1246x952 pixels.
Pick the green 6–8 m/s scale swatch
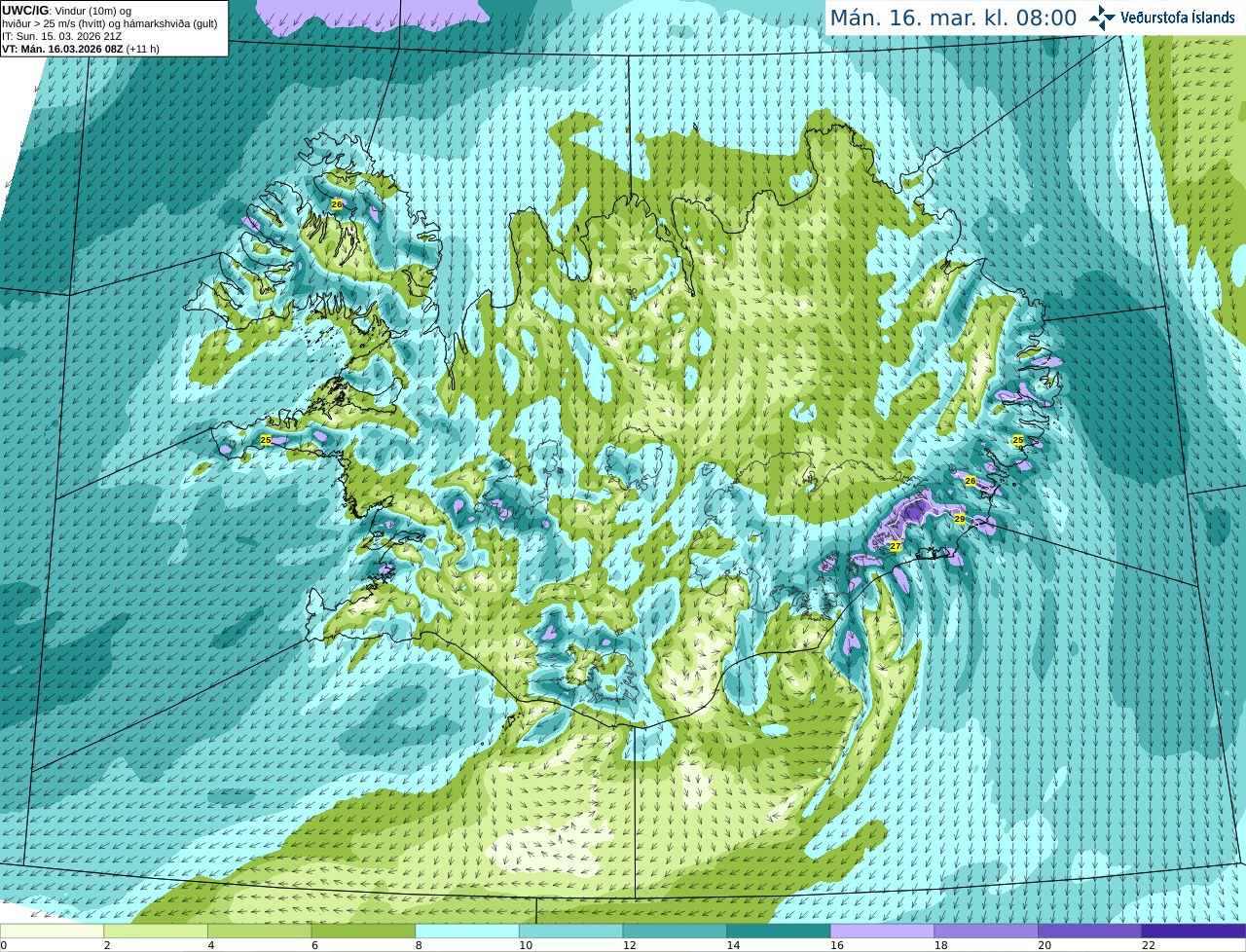(x=363, y=931)
